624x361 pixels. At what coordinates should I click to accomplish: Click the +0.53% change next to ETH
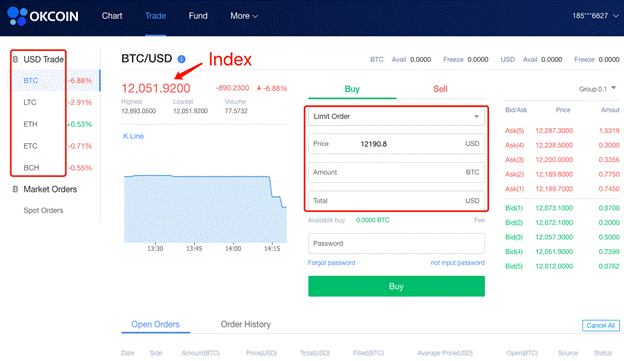(x=80, y=124)
